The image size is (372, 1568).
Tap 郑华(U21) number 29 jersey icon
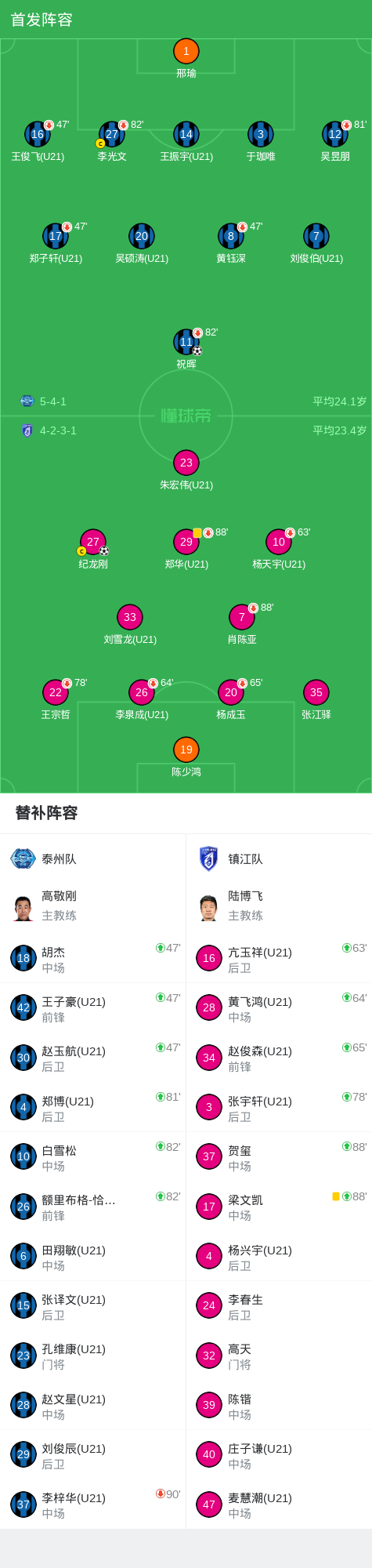click(x=186, y=543)
